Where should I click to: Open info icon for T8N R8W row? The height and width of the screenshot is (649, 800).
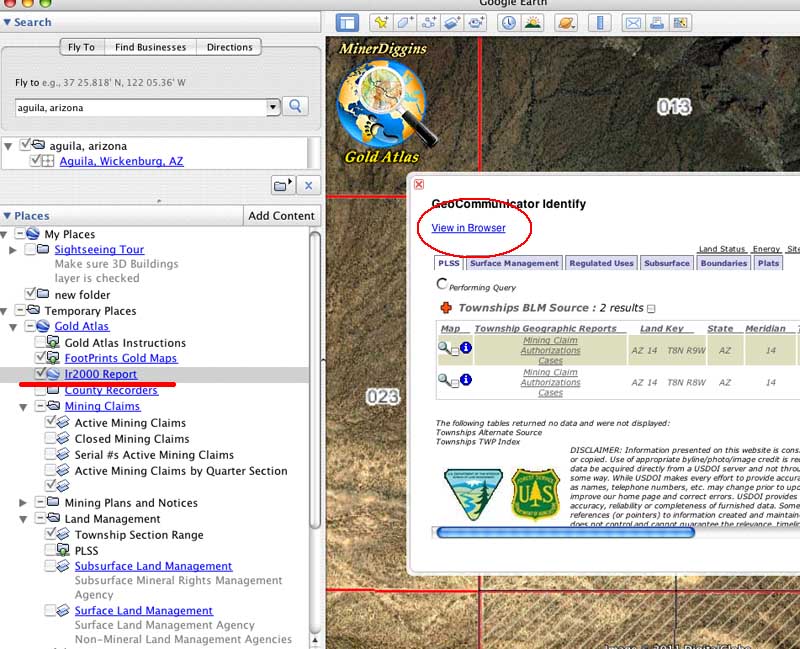pos(466,380)
